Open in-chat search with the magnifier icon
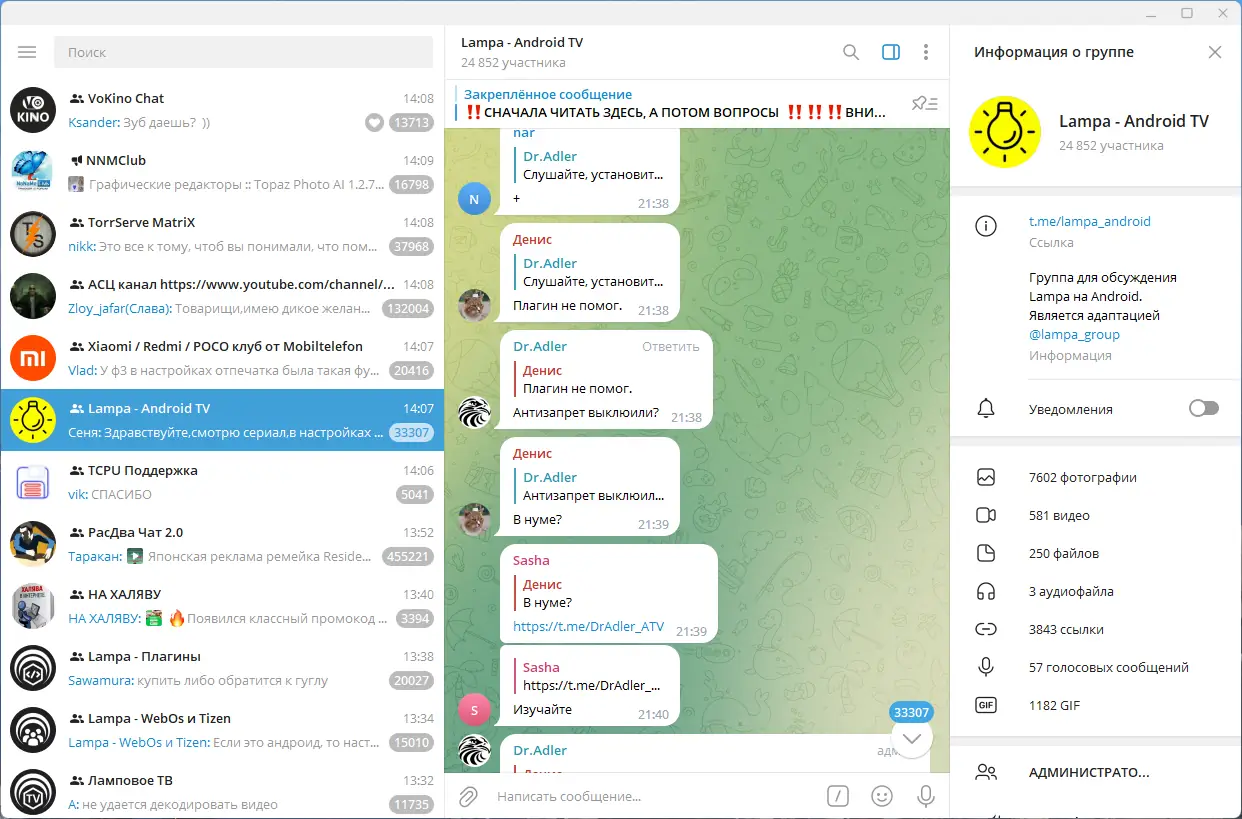Image resolution: width=1242 pixels, height=819 pixels. tap(850, 51)
